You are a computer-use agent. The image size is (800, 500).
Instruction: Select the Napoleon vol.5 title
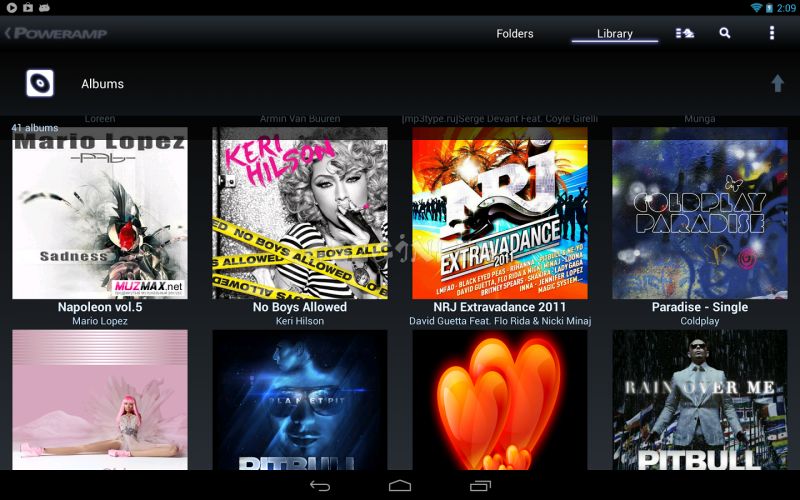pos(100,307)
